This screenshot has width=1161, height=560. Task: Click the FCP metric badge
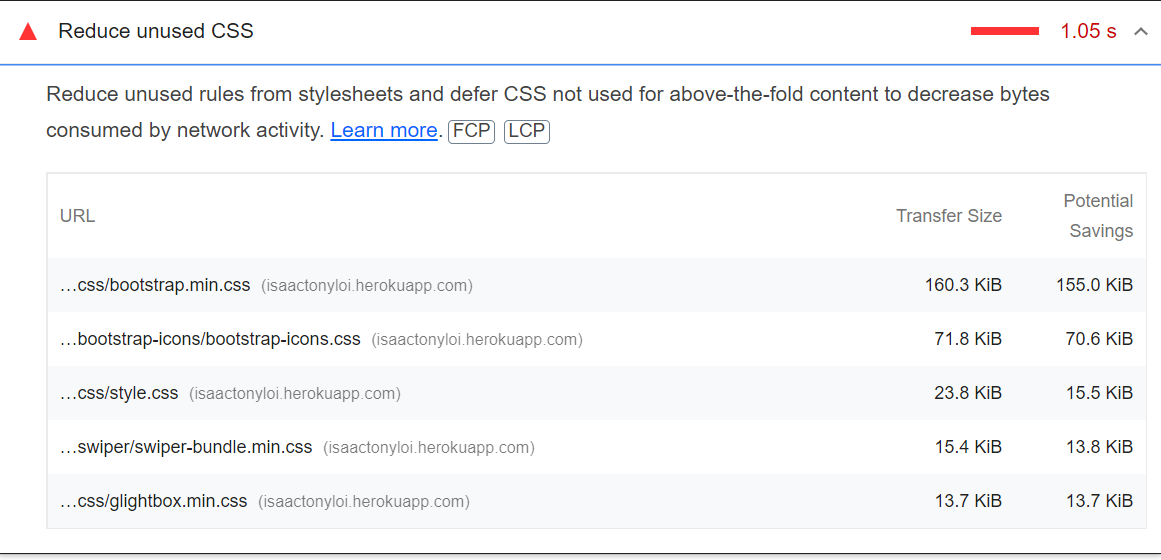pyautogui.click(x=471, y=131)
